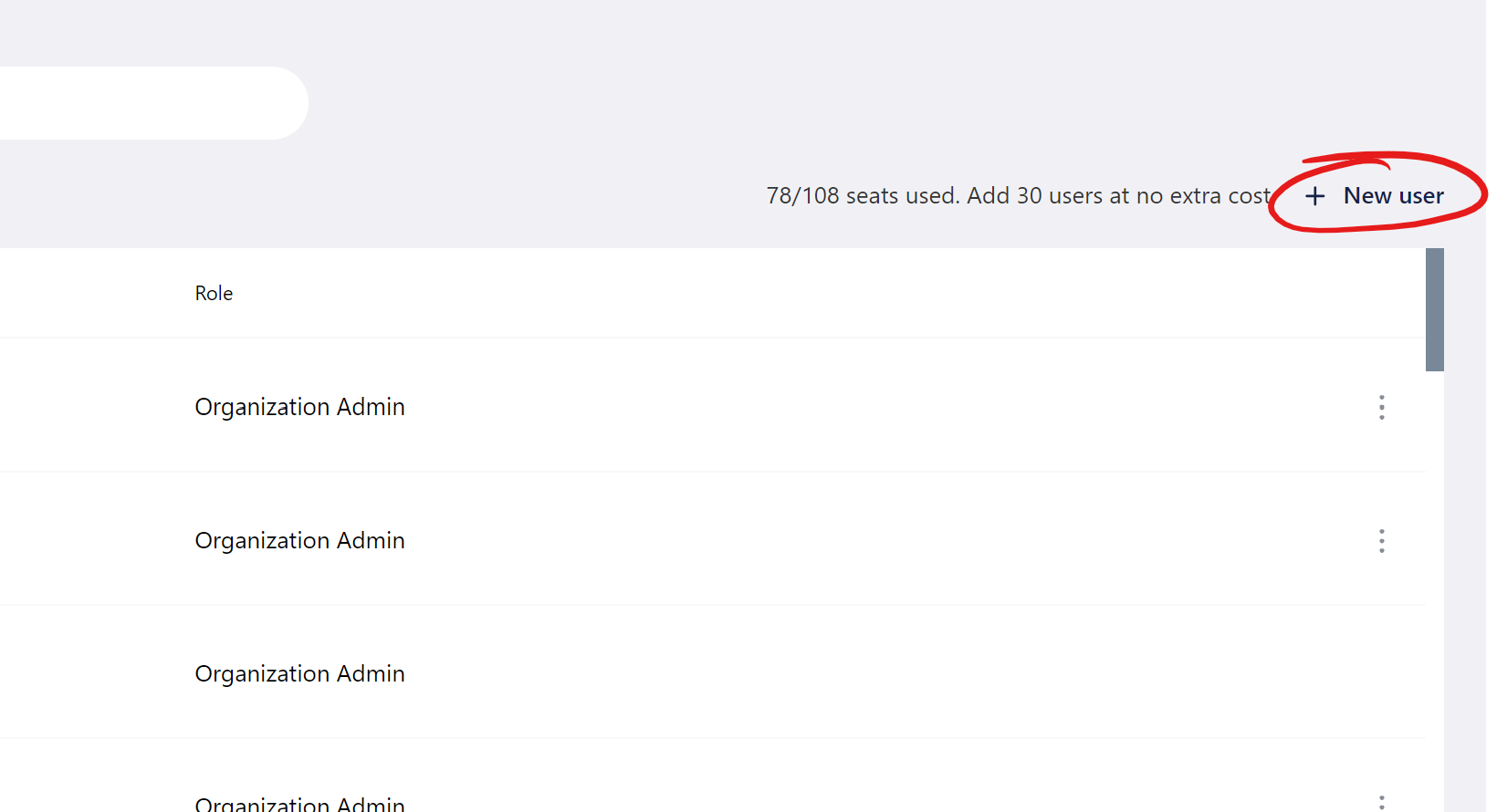Select the Role column header
The height and width of the screenshot is (812, 1497).
[x=214, y=294]
